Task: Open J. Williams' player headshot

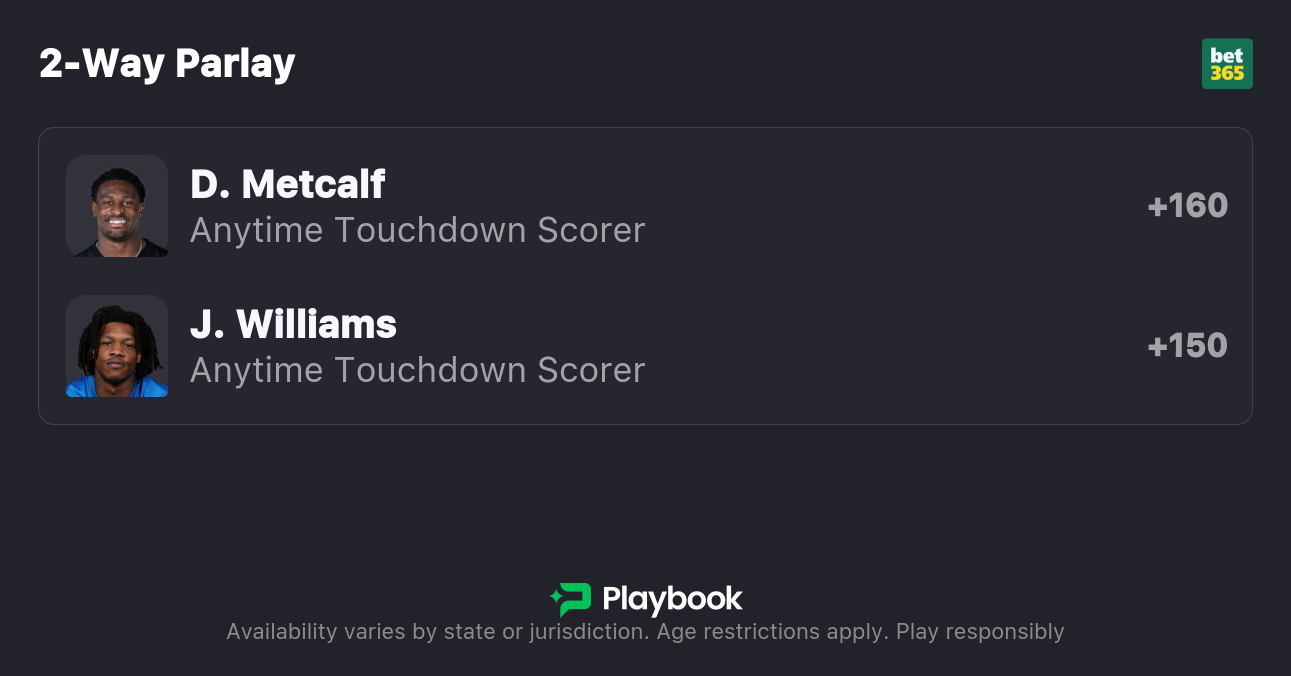Action: (117, 346)
